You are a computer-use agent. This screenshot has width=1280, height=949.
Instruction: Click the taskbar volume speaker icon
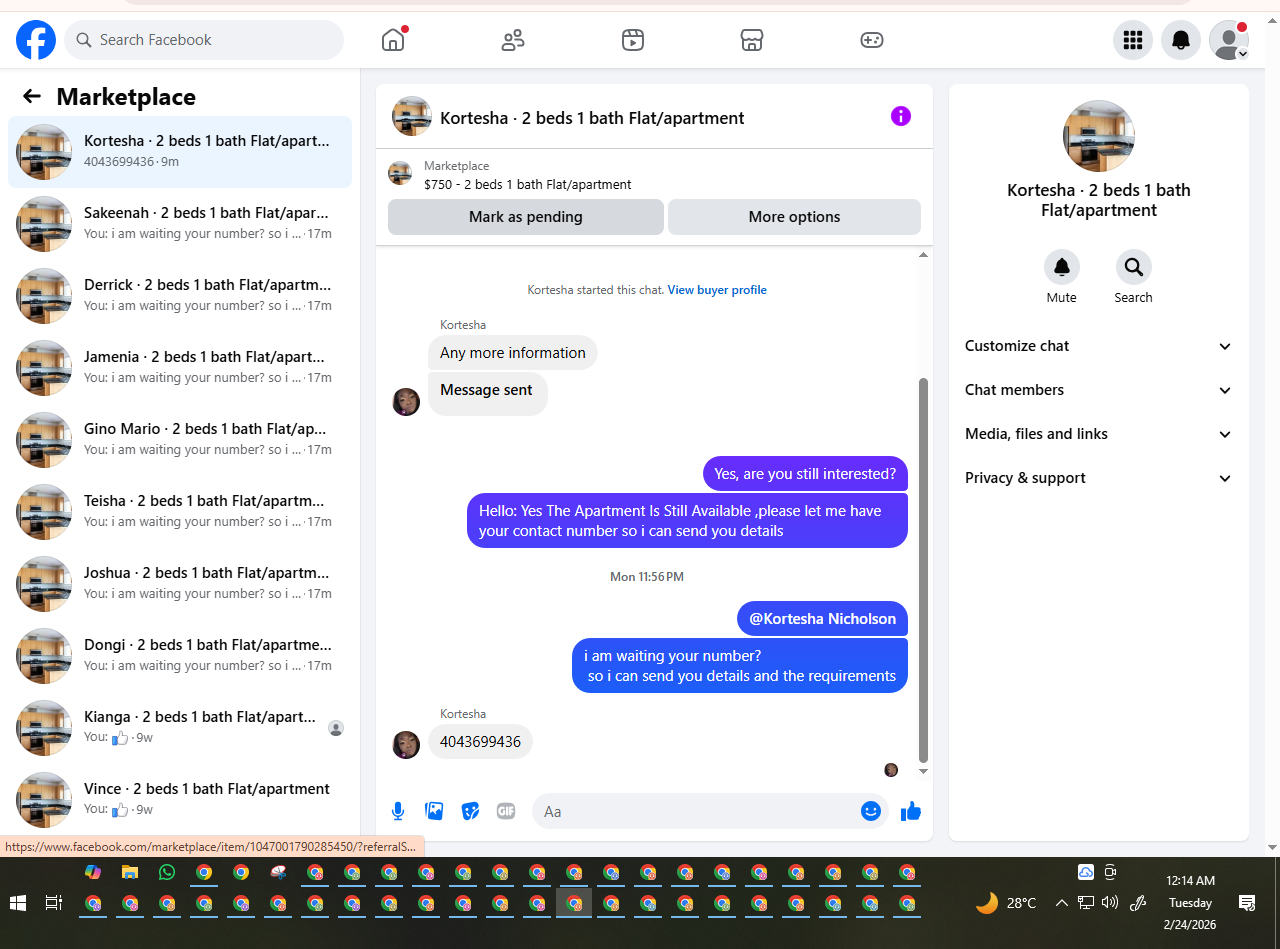[1109, 902]
